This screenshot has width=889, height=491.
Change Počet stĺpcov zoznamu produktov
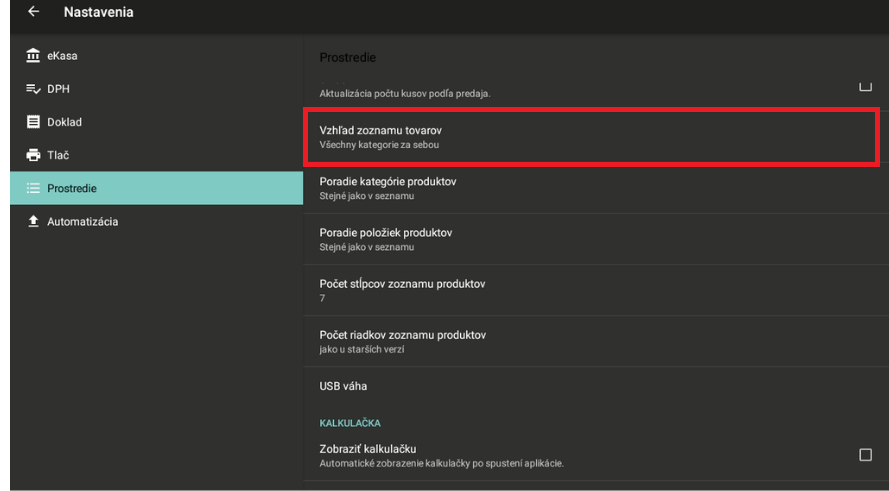point(590,290)
